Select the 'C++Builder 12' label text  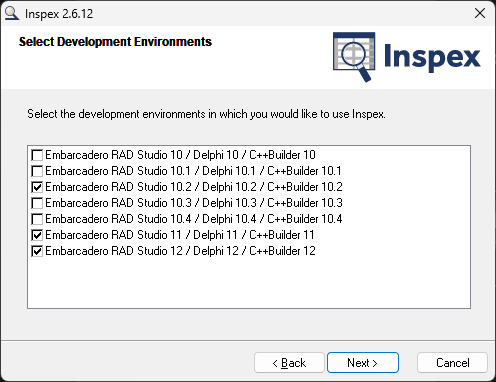pos(282,251)
